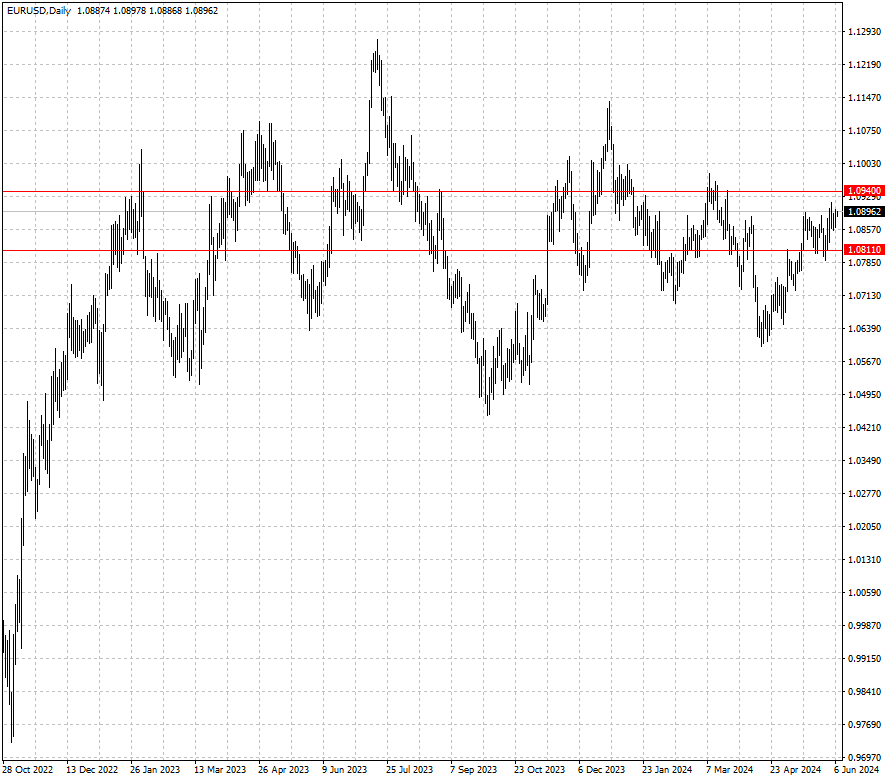Screen dimensions: 888x781
Task: Click the price axis value 0.99150
Action: (864, 659)
